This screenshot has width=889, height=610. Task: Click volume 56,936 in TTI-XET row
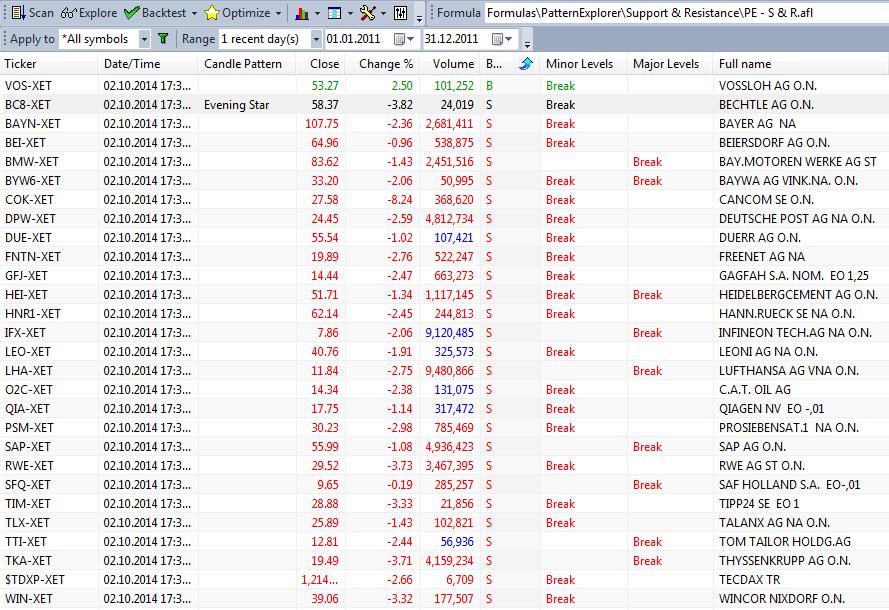coord(457,542)
